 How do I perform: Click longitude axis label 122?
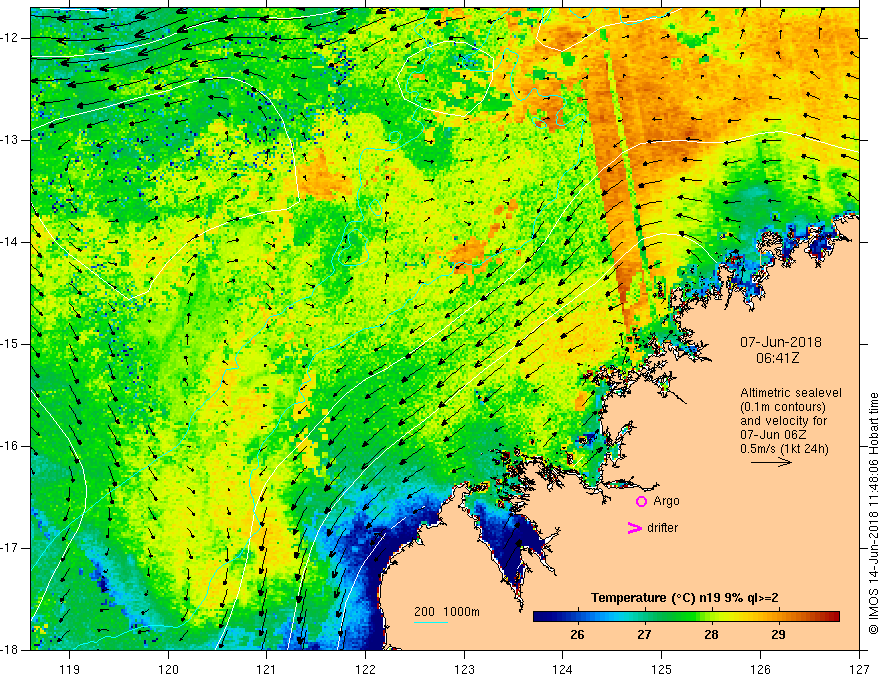tap(365, 669)
